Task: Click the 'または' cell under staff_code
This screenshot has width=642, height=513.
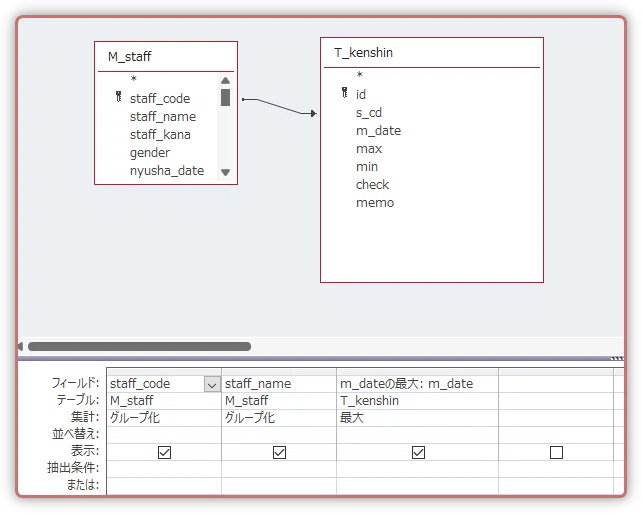Action: pyautogui.click(x=164, y=486)
